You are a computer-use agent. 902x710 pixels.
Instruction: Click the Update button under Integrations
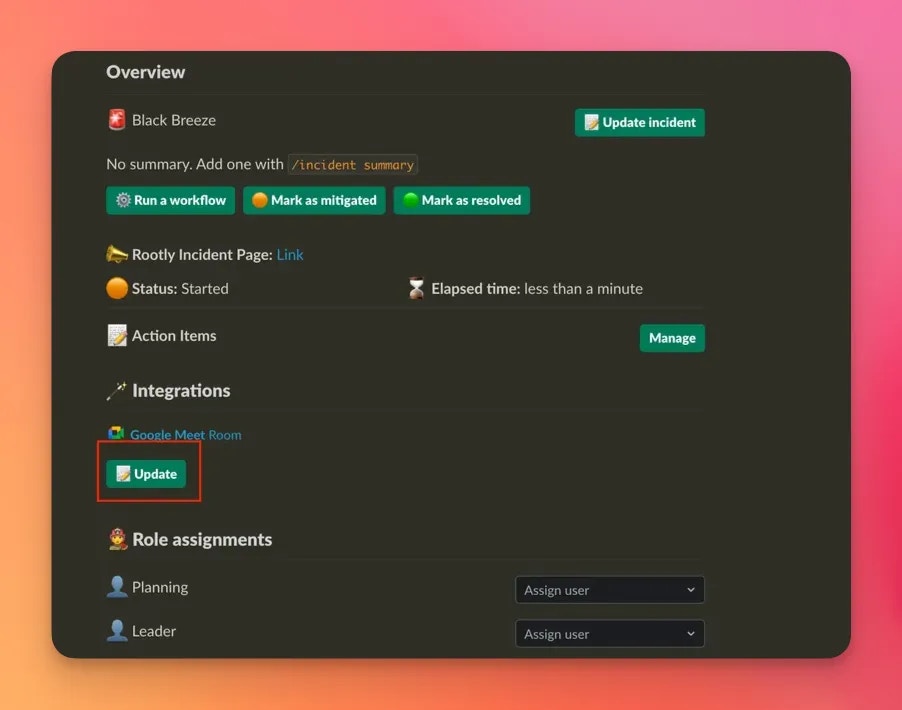[146, 474]
